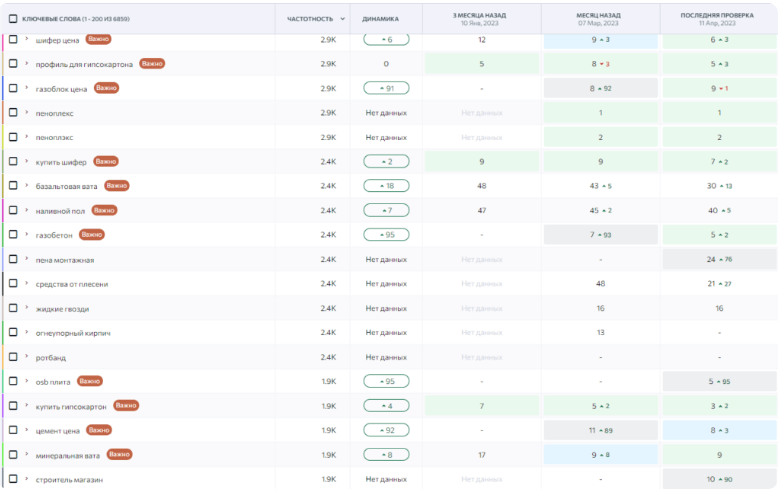Check the 'купить шифер' row checkbox
This screenshot has width=783, height=501.
point(13,161)
